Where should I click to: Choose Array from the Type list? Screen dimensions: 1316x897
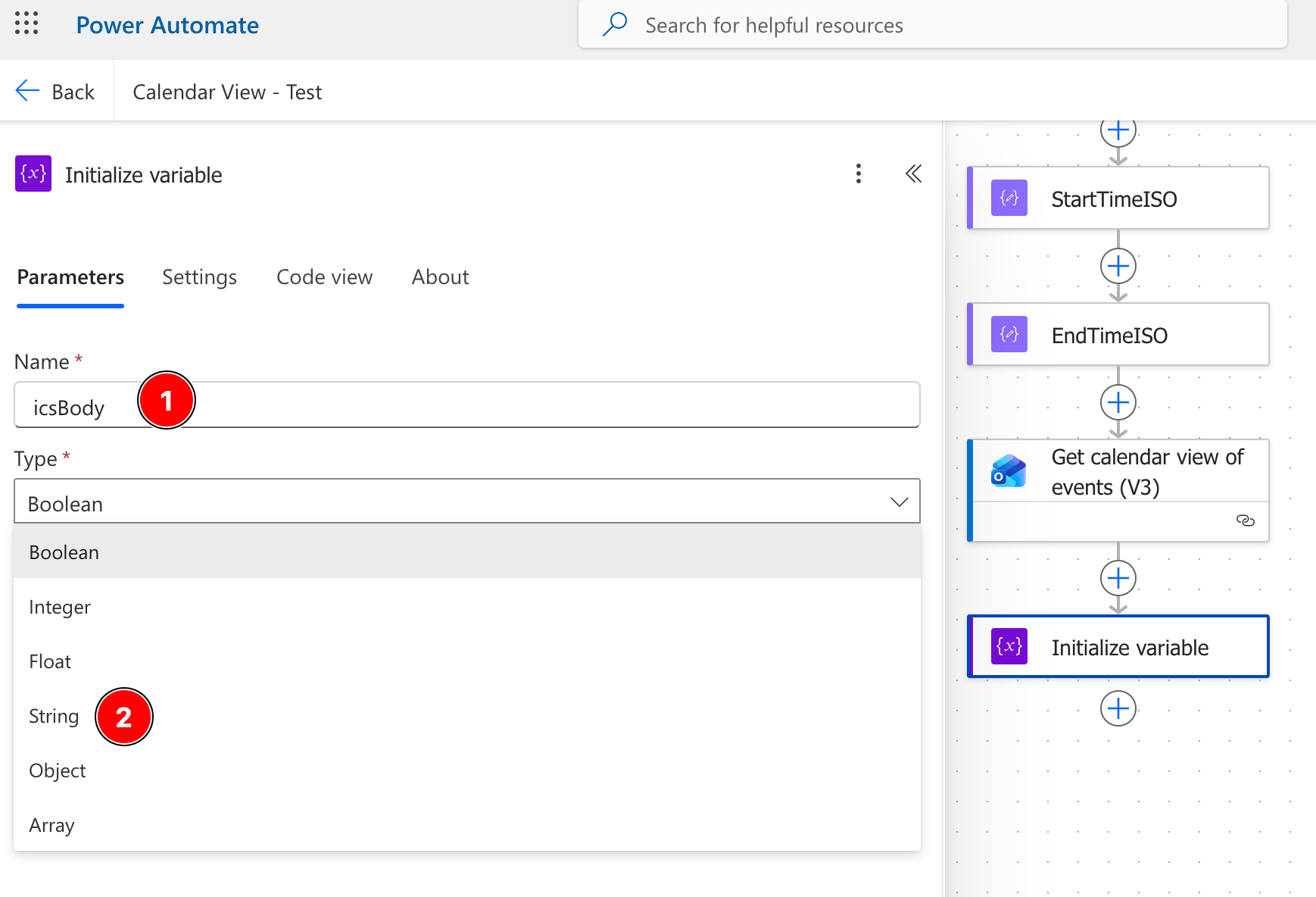point(467,825)
